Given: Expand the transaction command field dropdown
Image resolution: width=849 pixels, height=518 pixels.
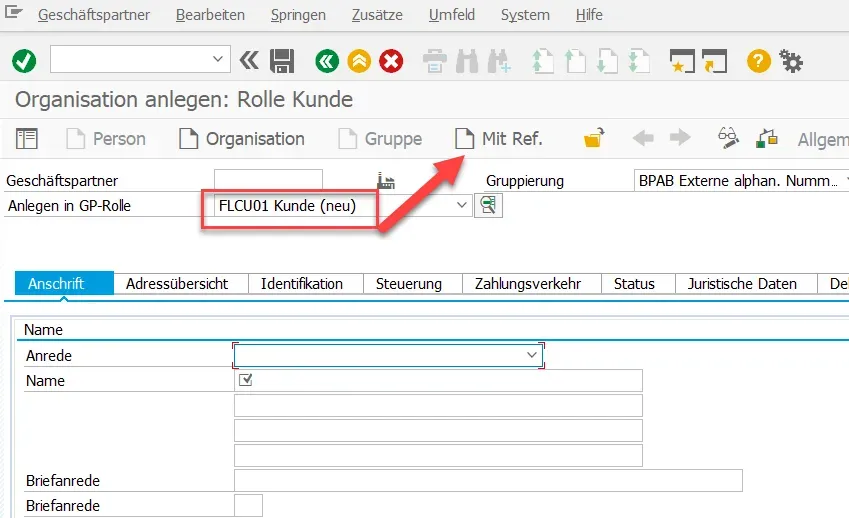Looking at the screenshot, I should pos(220,61).
